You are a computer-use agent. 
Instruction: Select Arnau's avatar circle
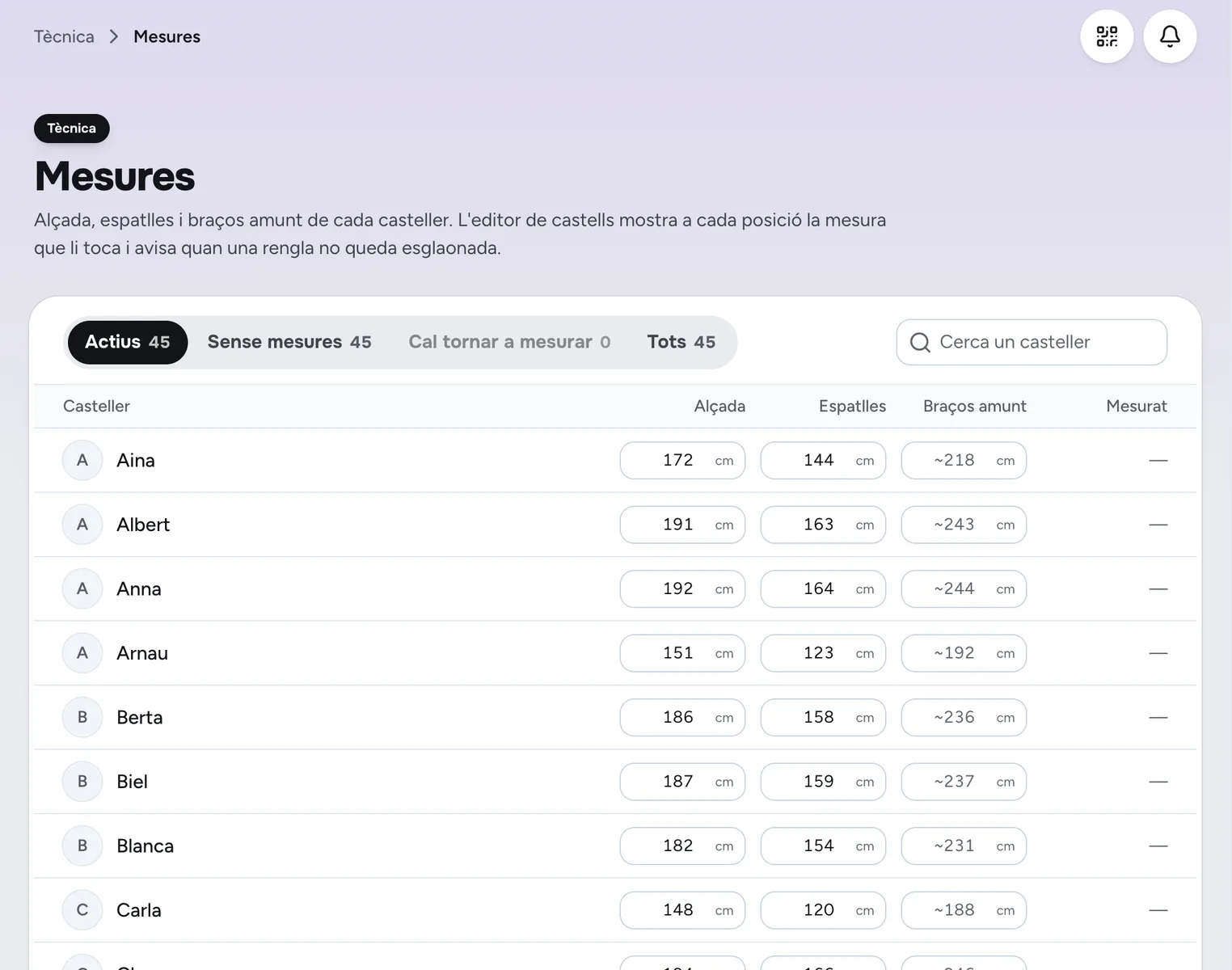point(82,653)
